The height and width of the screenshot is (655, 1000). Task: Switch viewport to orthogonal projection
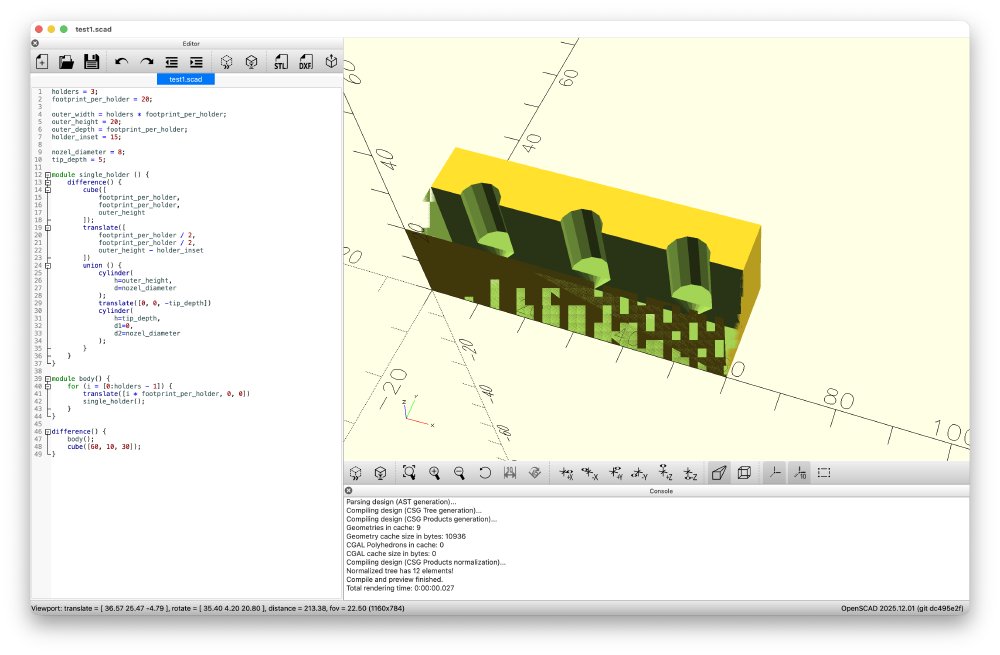point(744,471)
